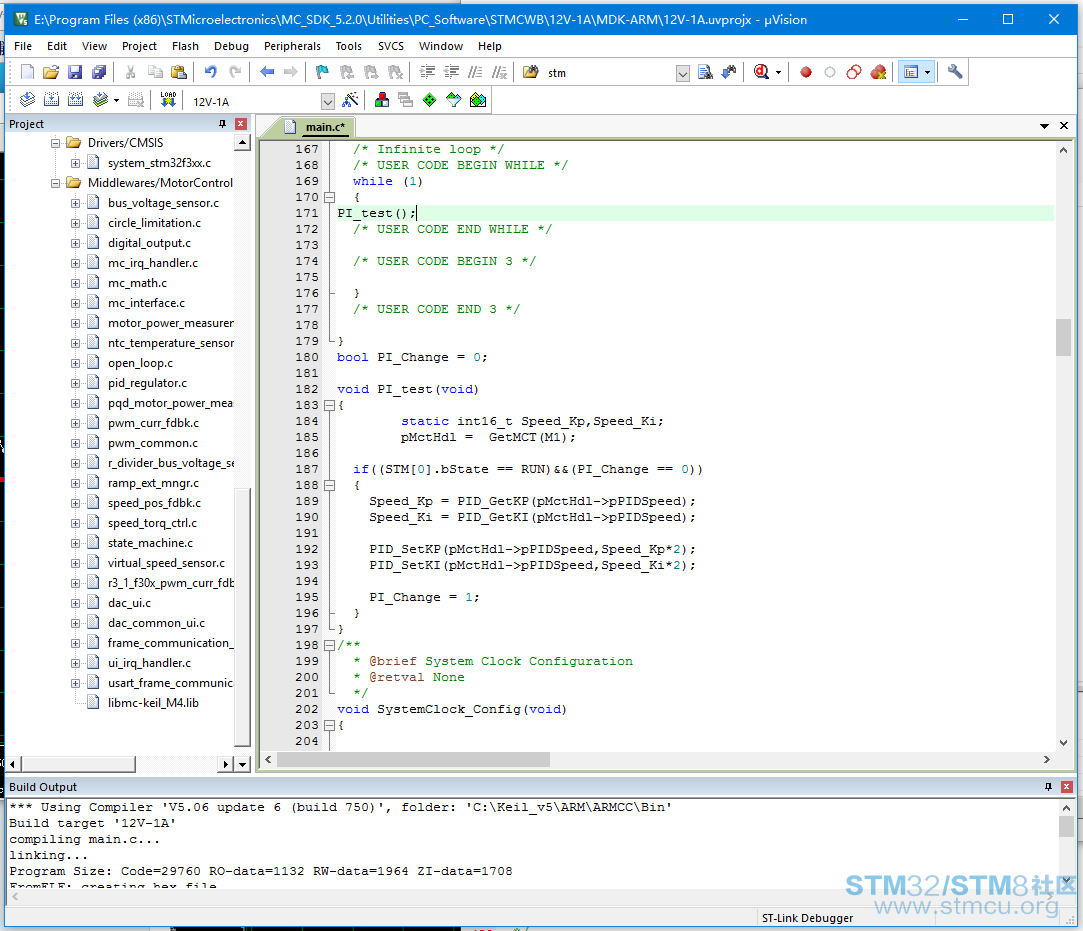Viewport: 1083px width, 931px height.
Task: Pin the Project panel
Action: coord(222,124)
